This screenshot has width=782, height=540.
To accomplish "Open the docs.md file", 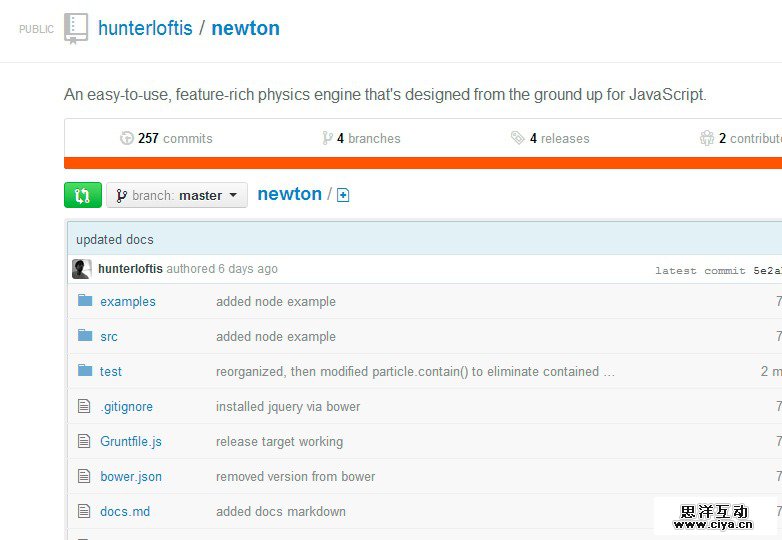I will 125,512.
